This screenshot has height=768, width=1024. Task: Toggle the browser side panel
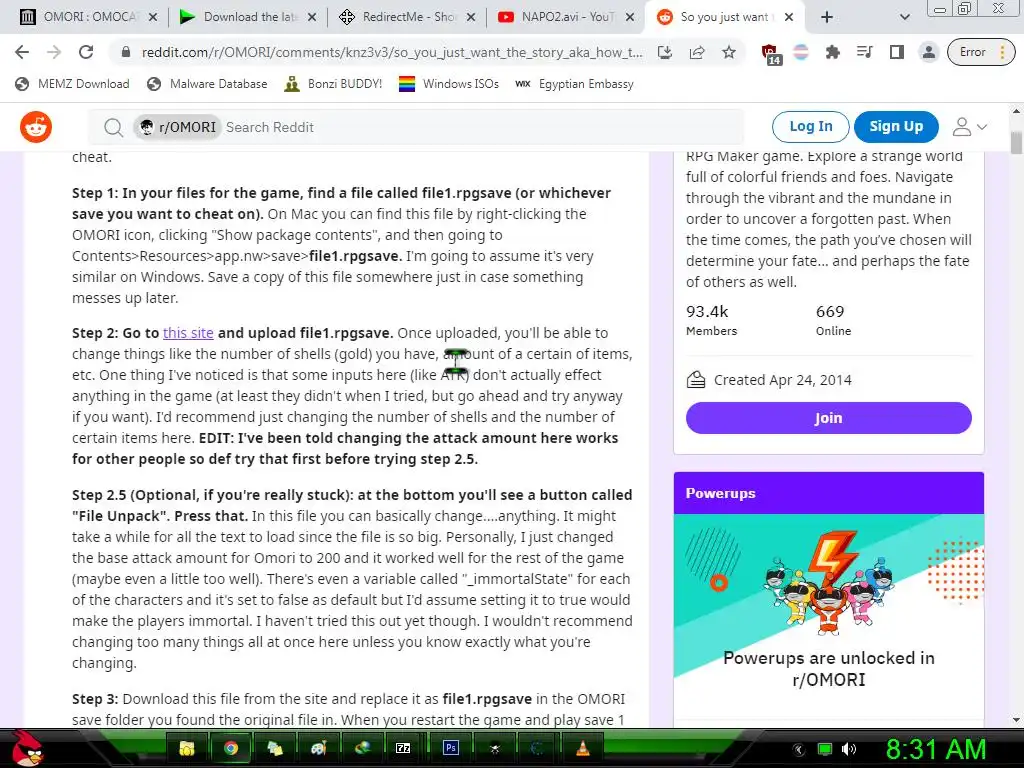pyautogui.click(x=897, y=52)
